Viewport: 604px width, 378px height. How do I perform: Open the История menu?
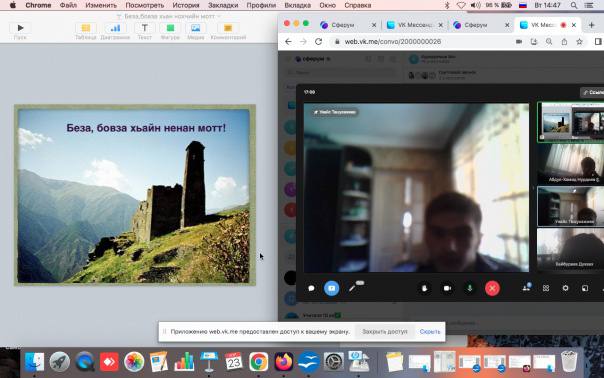coord(186,5)
